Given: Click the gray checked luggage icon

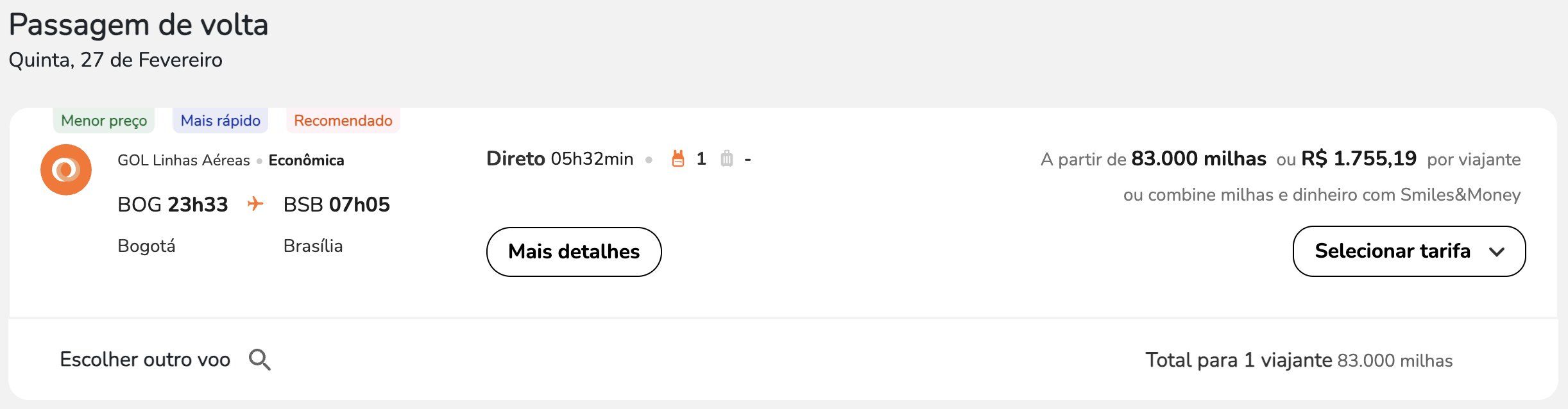Looking at the screenshot, I should [726, 158].
